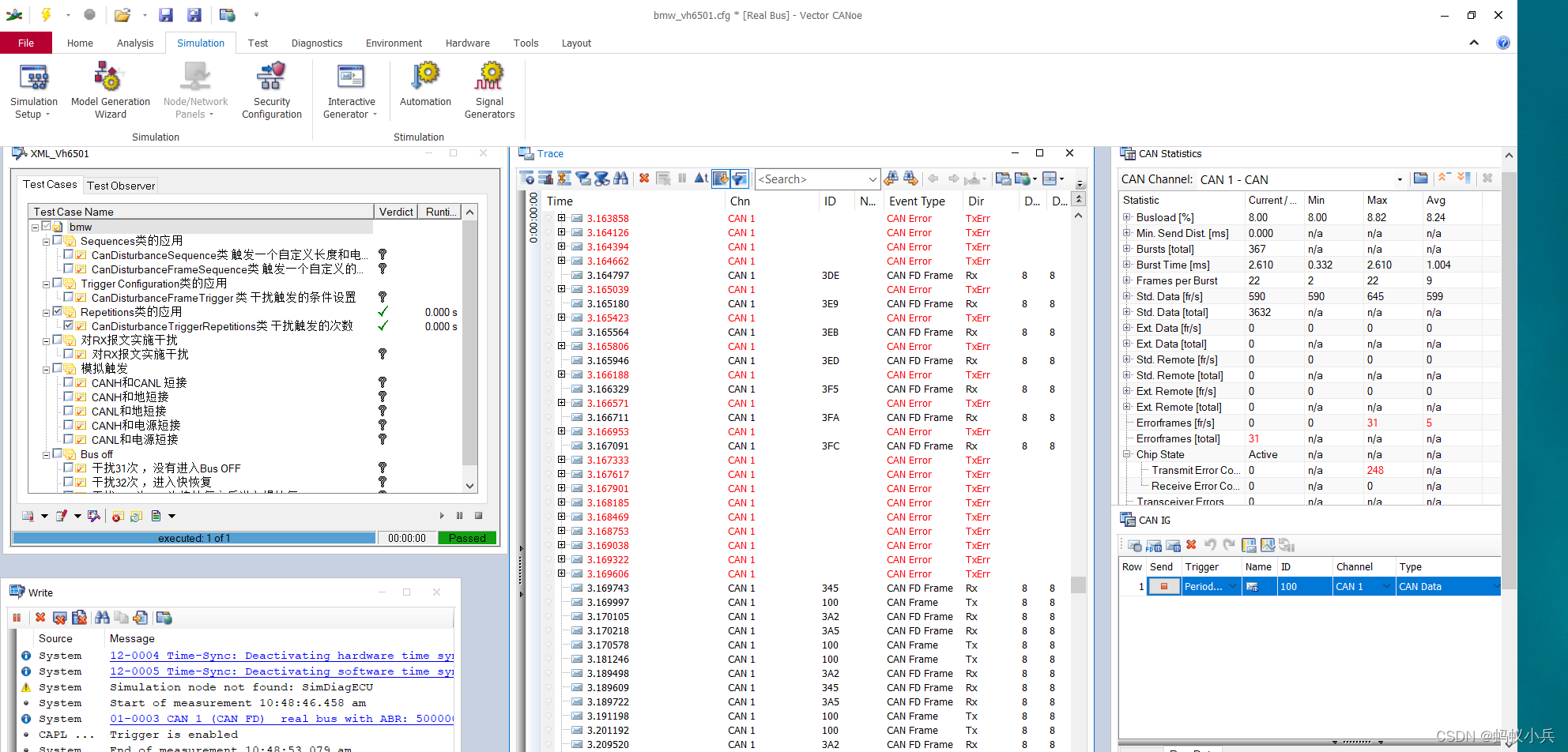Screen dimensions: 1568x752
Task: Delete selected row in CAN IG toolbar
Action: (1191, 545)
